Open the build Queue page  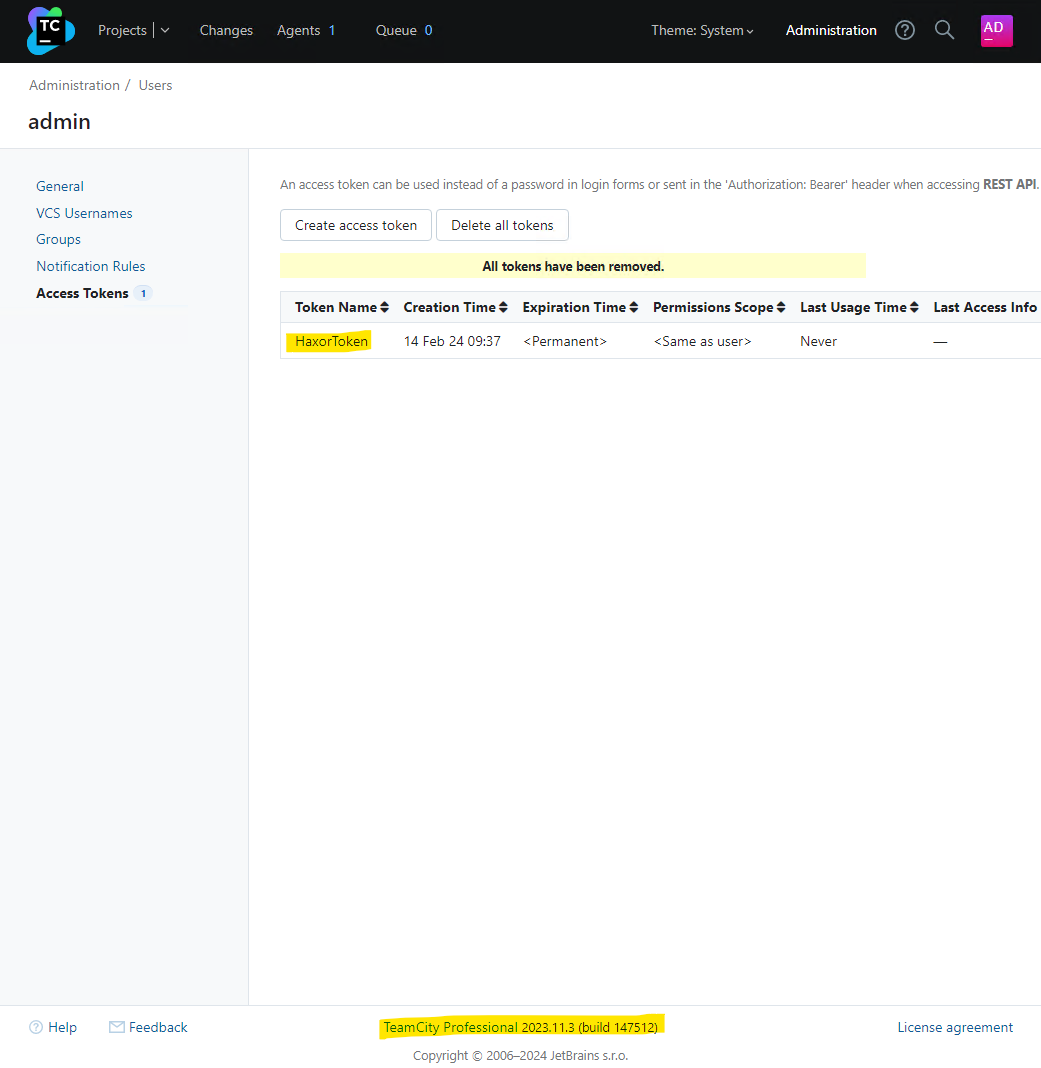pos(396,30)
